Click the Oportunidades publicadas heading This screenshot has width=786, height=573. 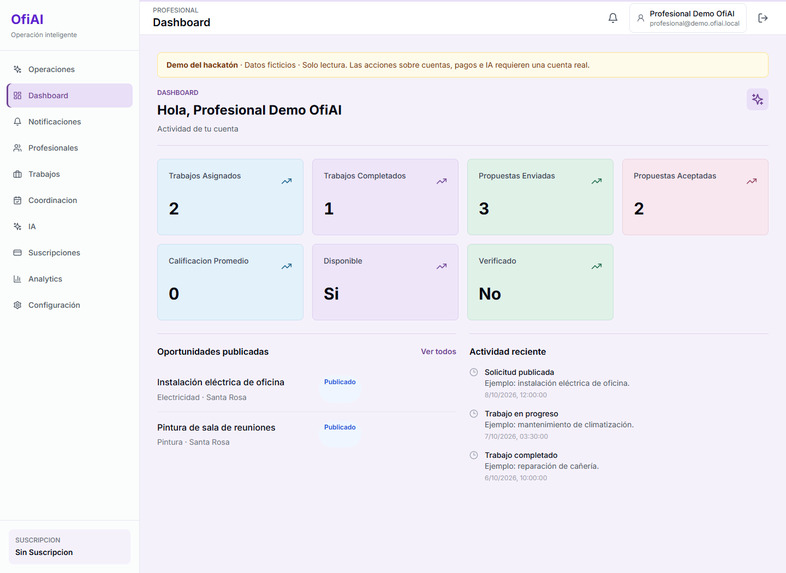(213, 352)
